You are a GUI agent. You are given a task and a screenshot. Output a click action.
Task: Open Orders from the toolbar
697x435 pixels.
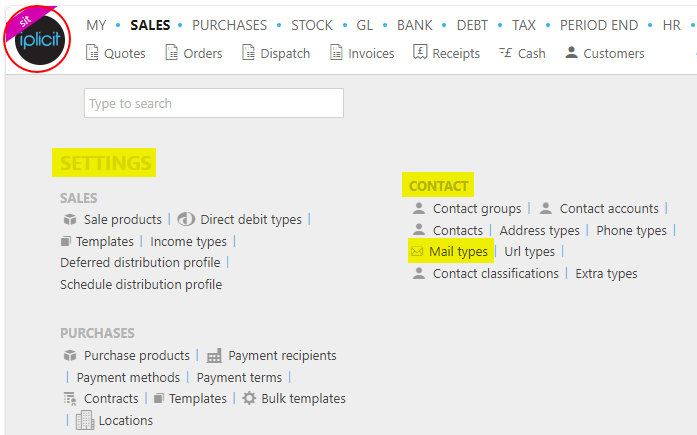tap(193, 53)
